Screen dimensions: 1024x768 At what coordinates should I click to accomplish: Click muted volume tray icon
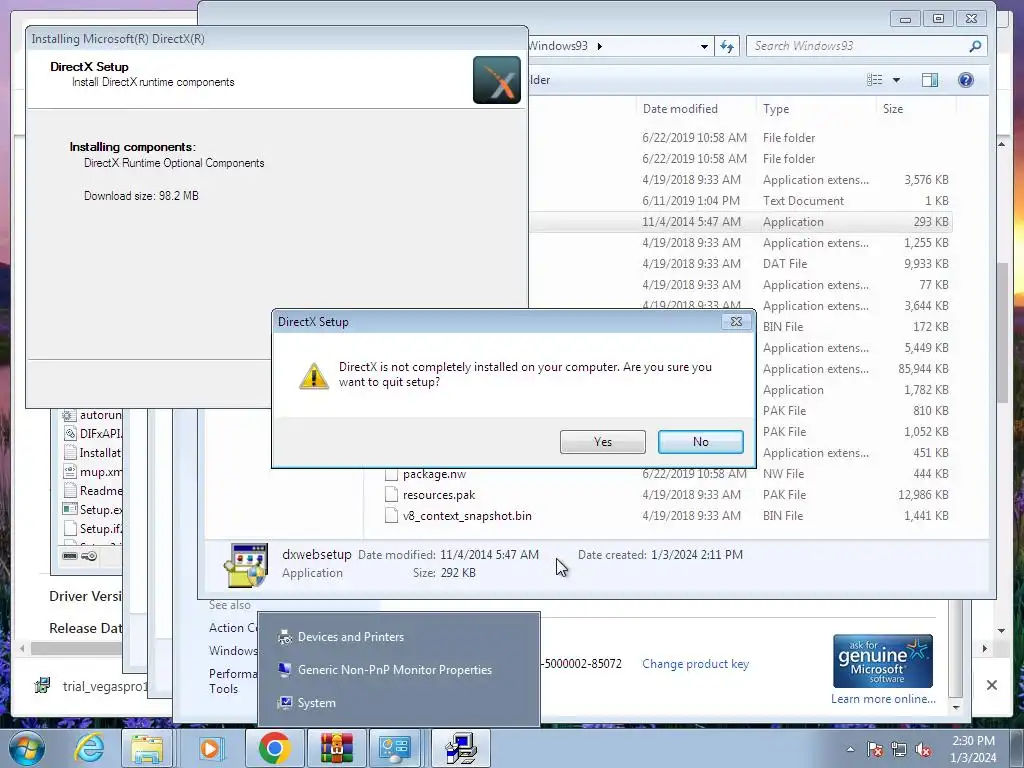click(923, 749)
